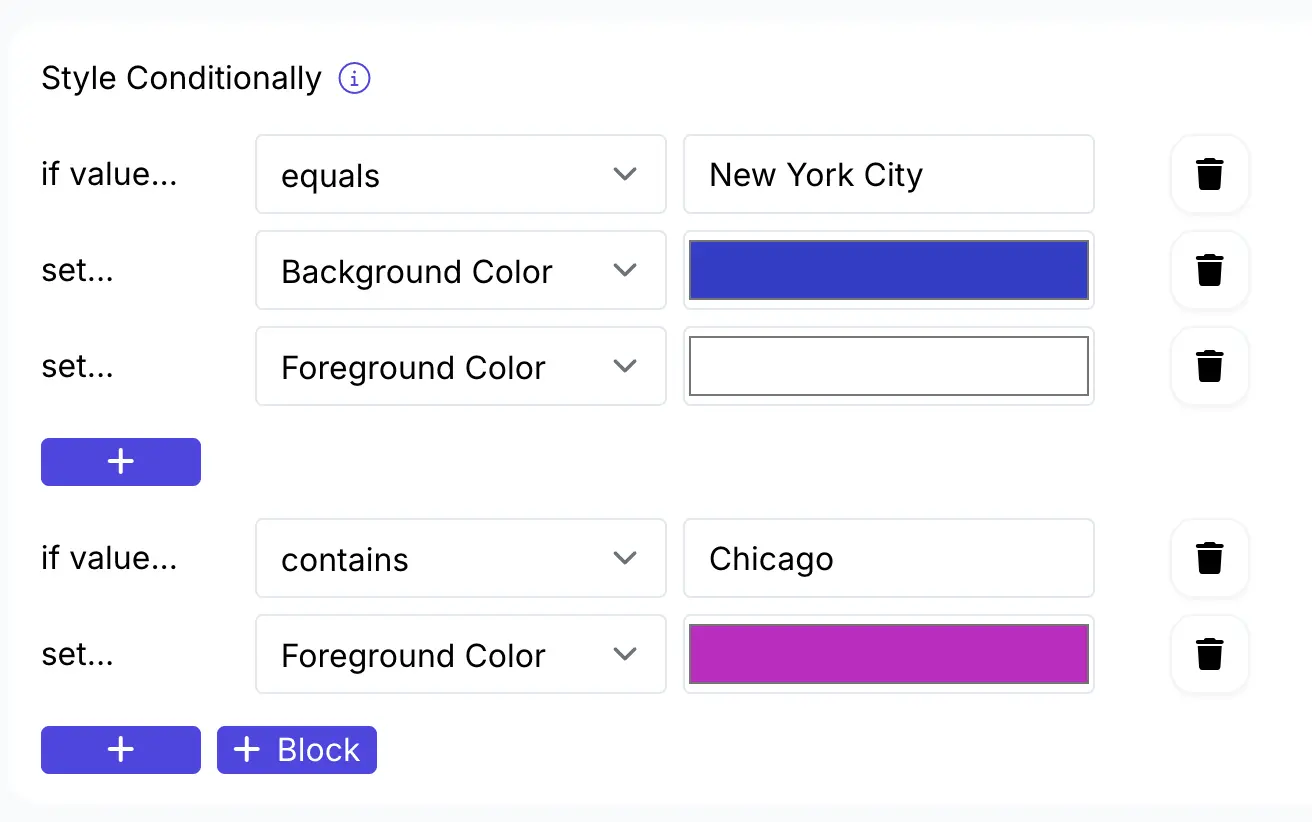Expand the first block's Foreground Color dropdown
The height and width of the screenshot is (822, 1312).
click(461, 367)
